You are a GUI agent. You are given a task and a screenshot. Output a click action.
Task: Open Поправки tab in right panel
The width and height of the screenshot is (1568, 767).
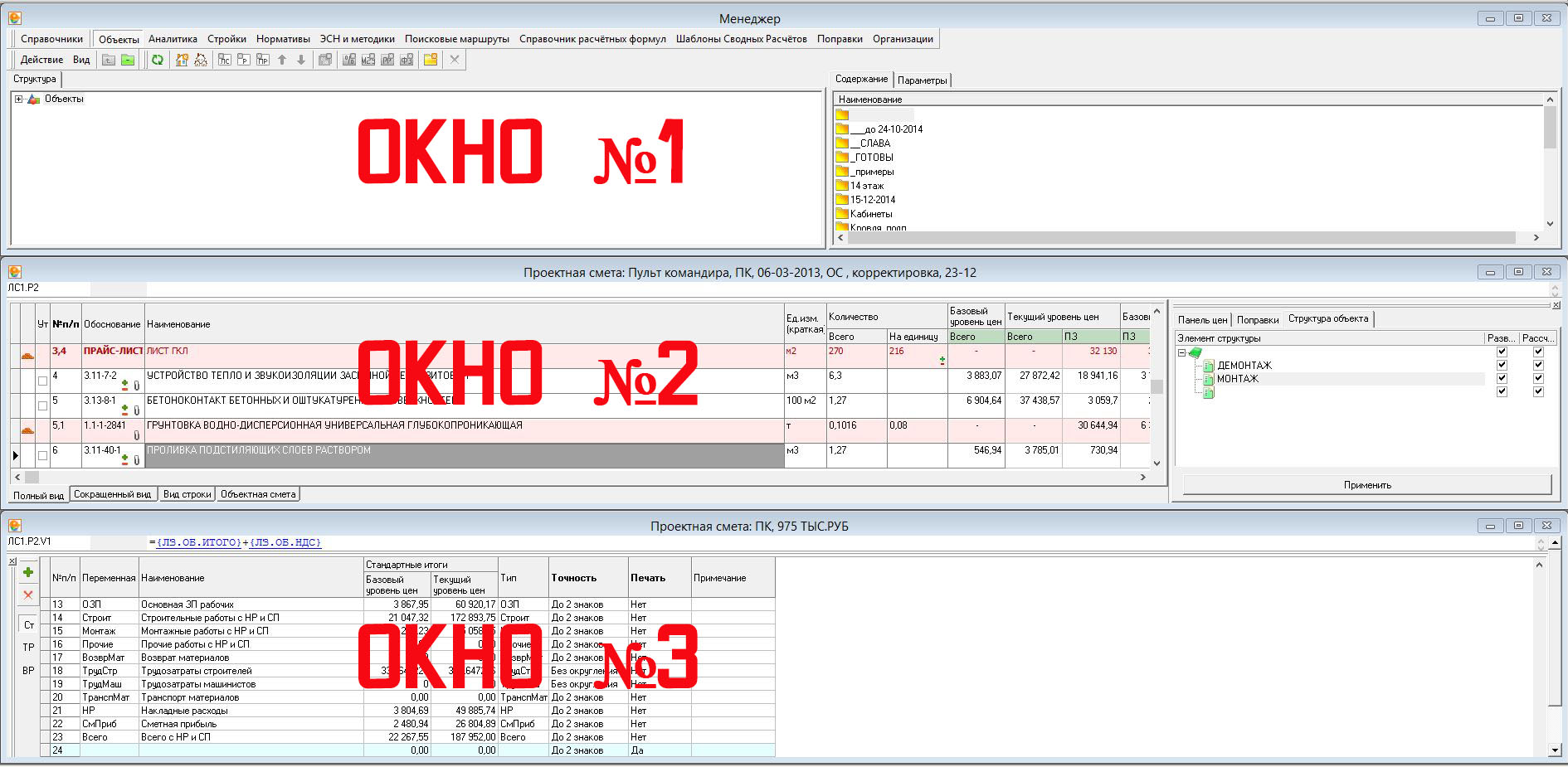pos(1258,320)
